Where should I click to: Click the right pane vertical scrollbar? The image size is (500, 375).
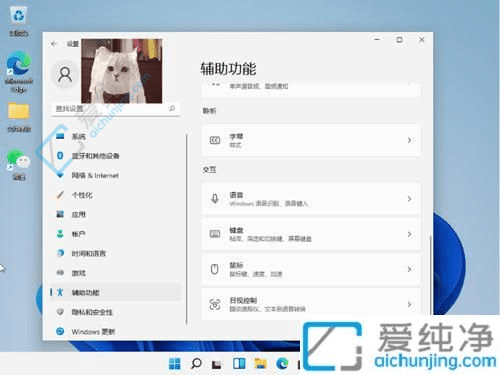tap(430, 275)
